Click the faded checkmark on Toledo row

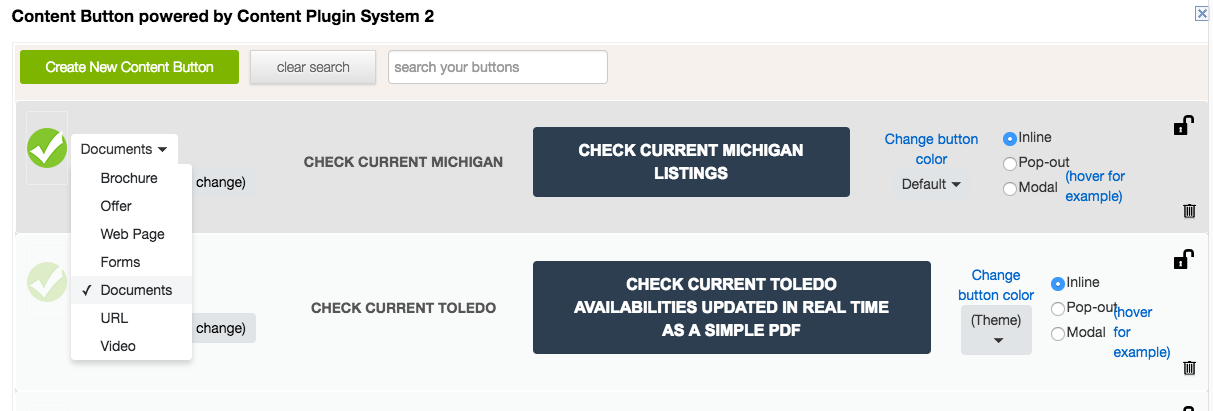click(x=46, y=282)
